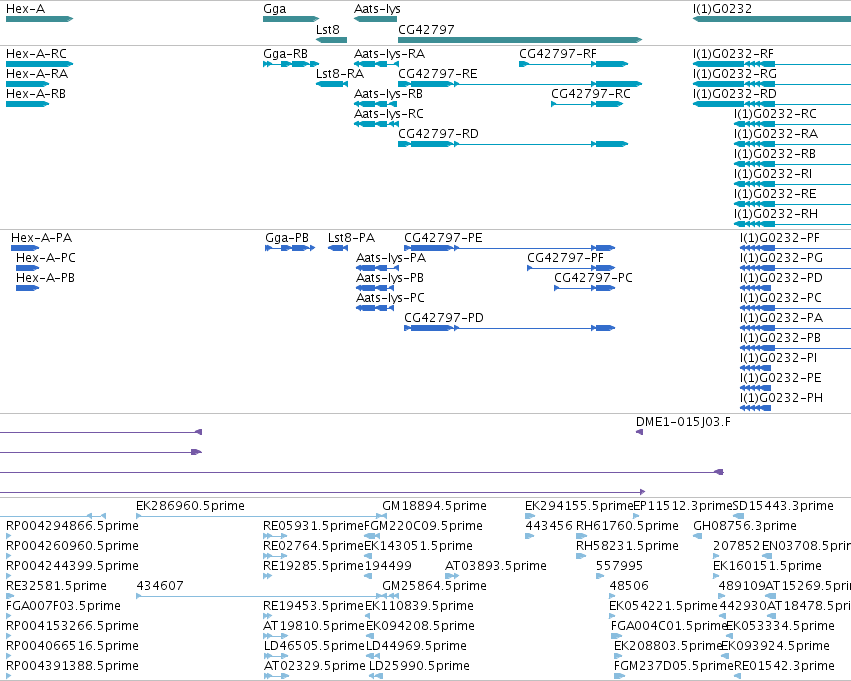Select protein Lst8-PA
This screenshot has height=681, width=851.
[338, 248]
